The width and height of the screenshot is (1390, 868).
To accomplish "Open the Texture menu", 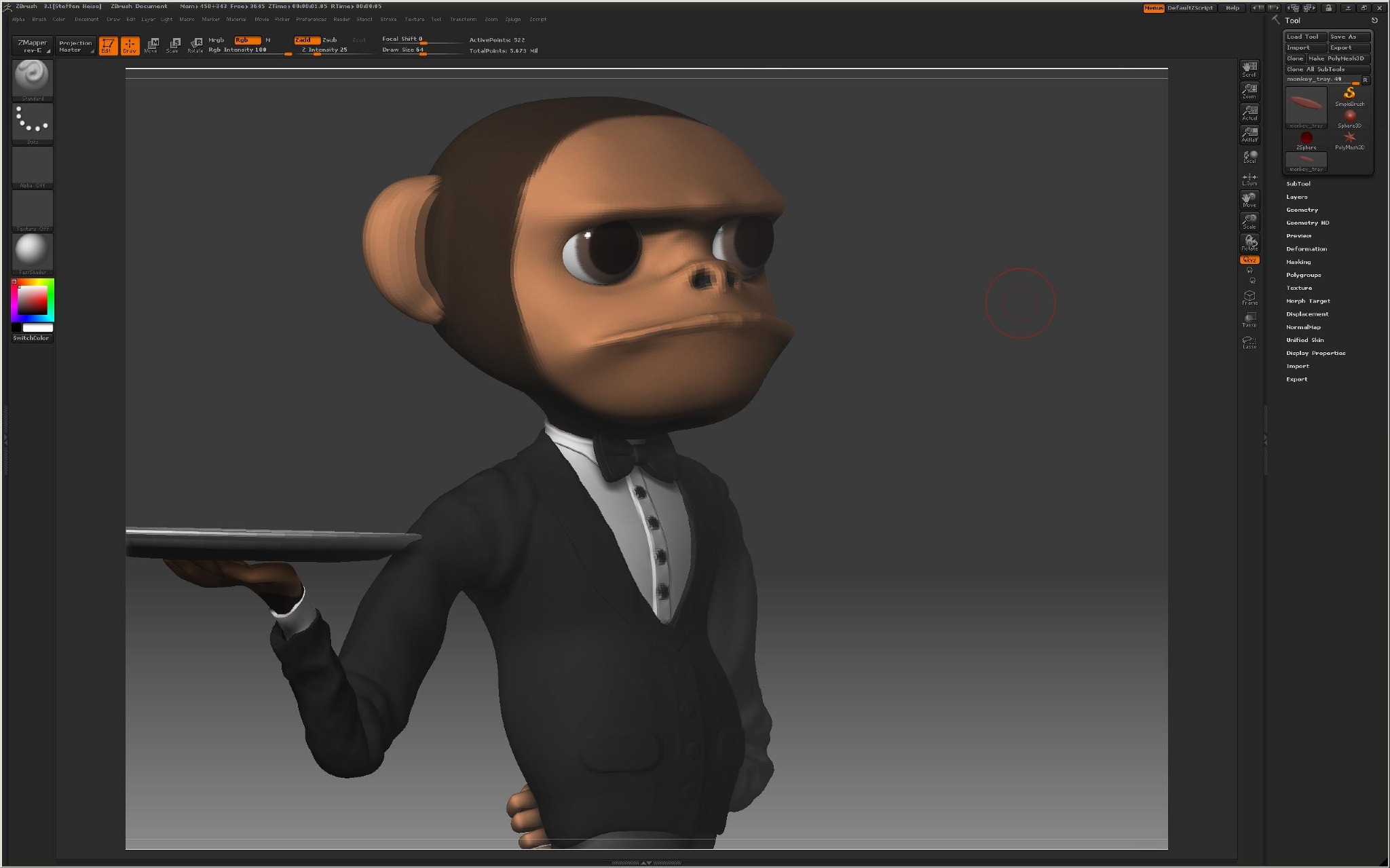I will [414, 19].
